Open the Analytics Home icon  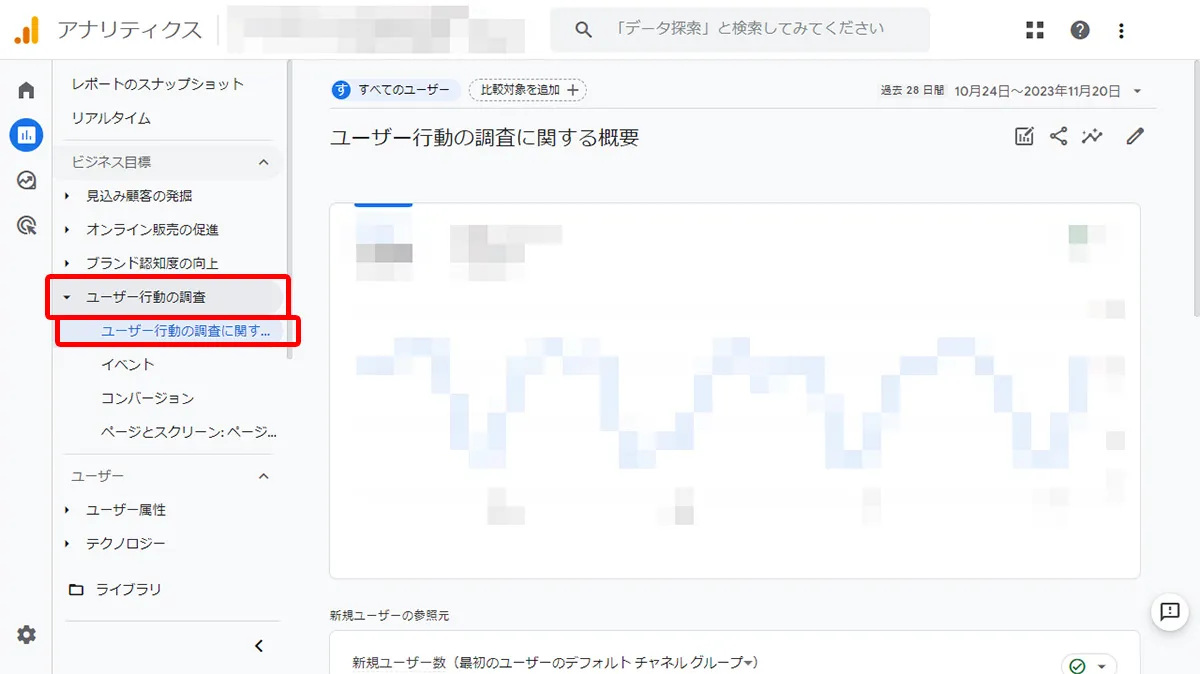coord(25,90)
